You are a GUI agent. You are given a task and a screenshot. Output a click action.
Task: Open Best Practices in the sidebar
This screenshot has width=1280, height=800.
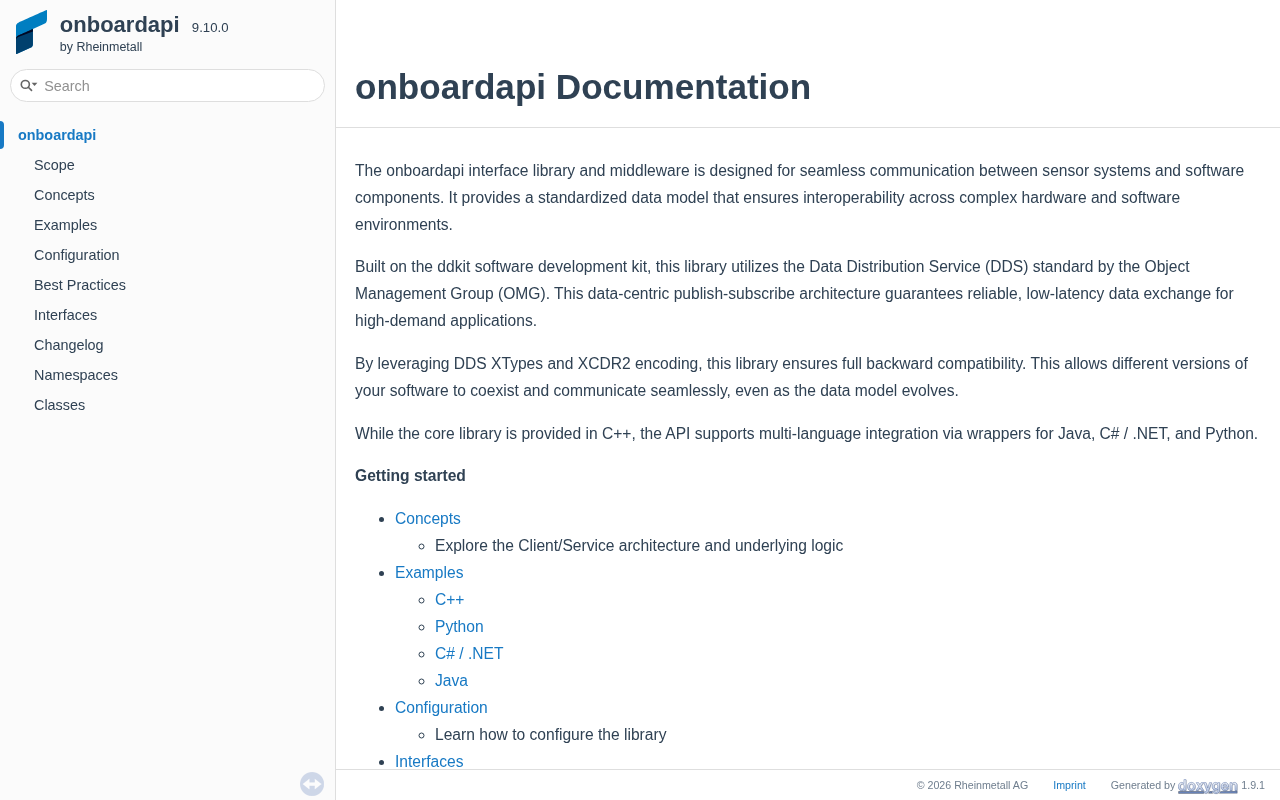80,285
